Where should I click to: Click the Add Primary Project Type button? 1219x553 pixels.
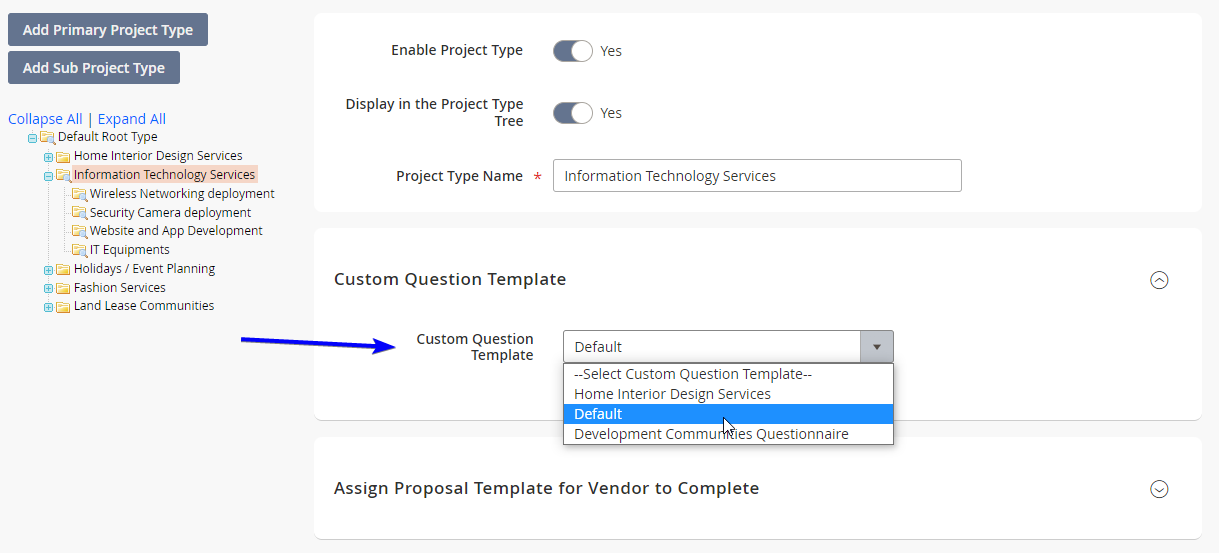[108, 30]
